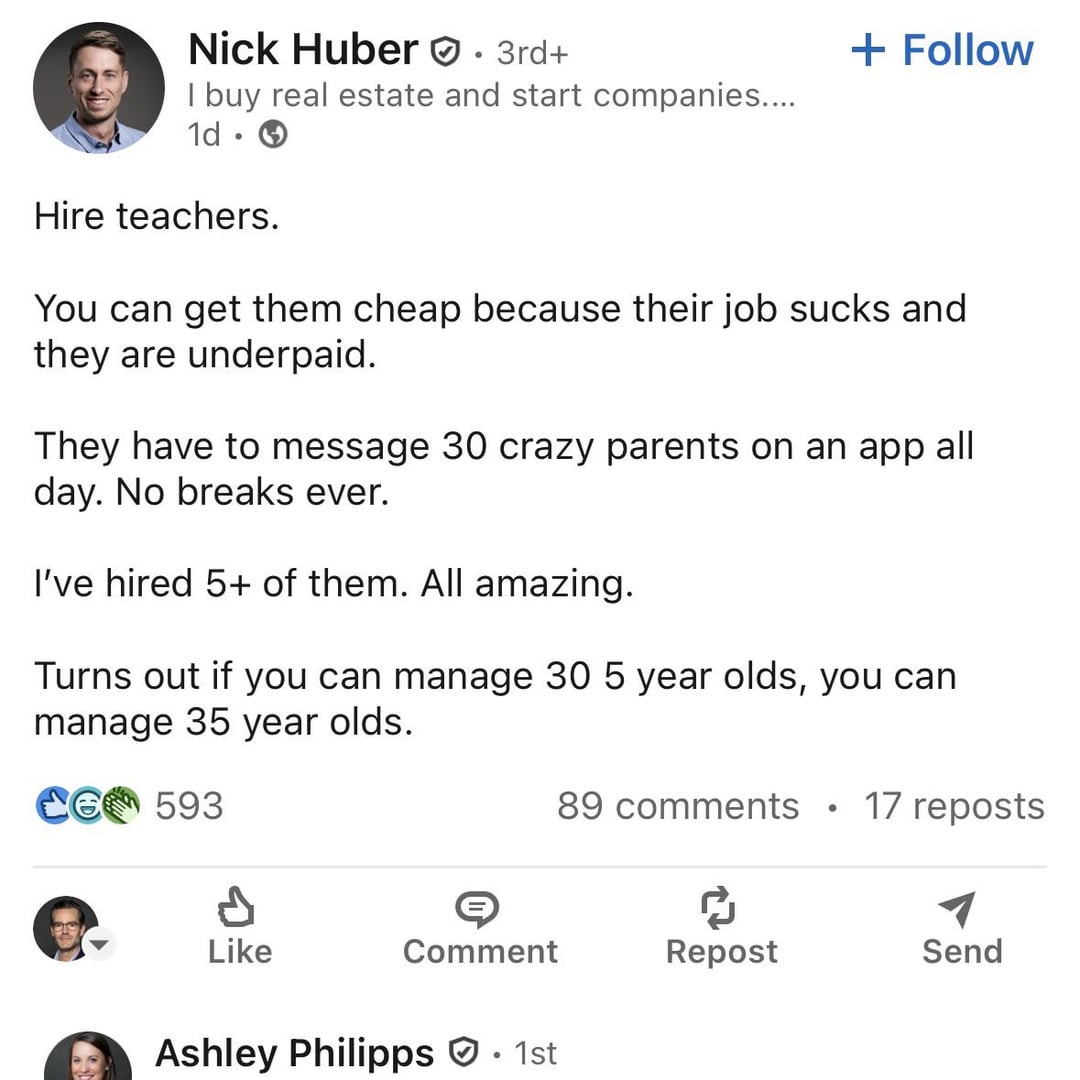
Task: Click your own small profile avatar
Action: pyautogui.click(x=65, y=928)
